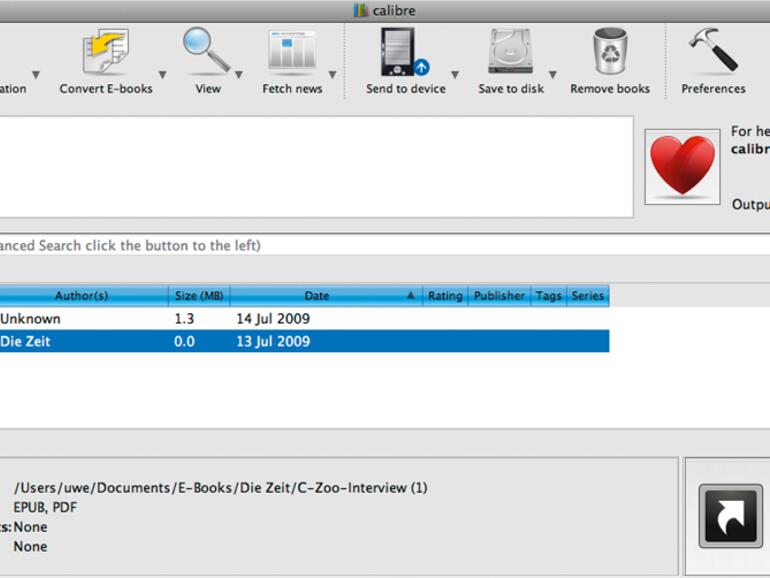This screenshot has height=578, width=770.
Task: Click the EPUB, PDF formats text
Action: tap(45, 507)
